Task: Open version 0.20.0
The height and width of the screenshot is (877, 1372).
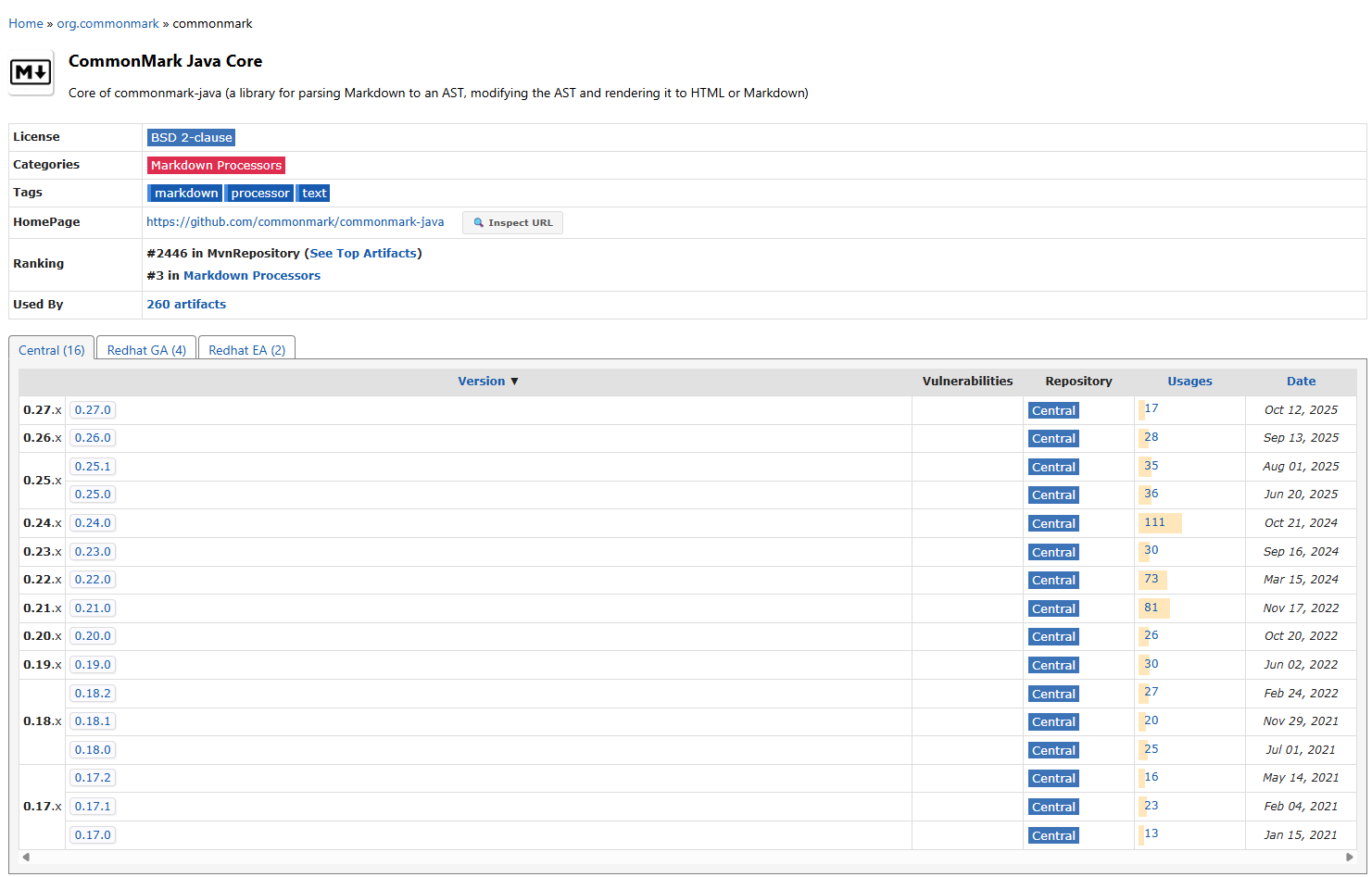Action: (93, 636)
